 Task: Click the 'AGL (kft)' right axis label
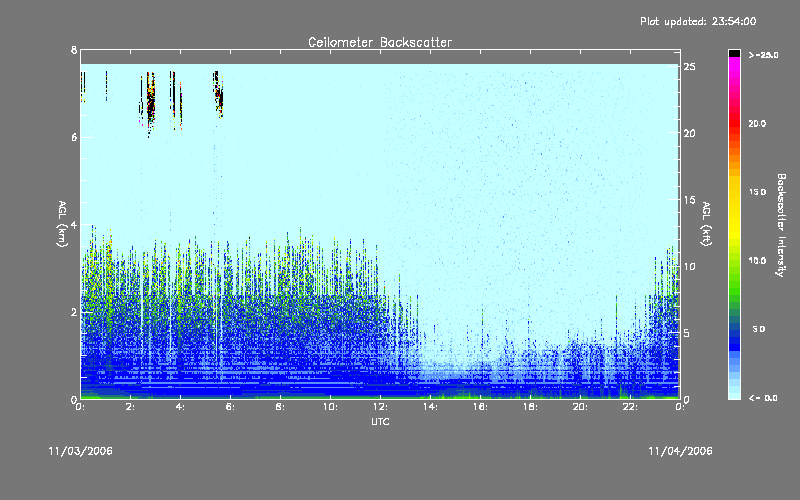706,224
